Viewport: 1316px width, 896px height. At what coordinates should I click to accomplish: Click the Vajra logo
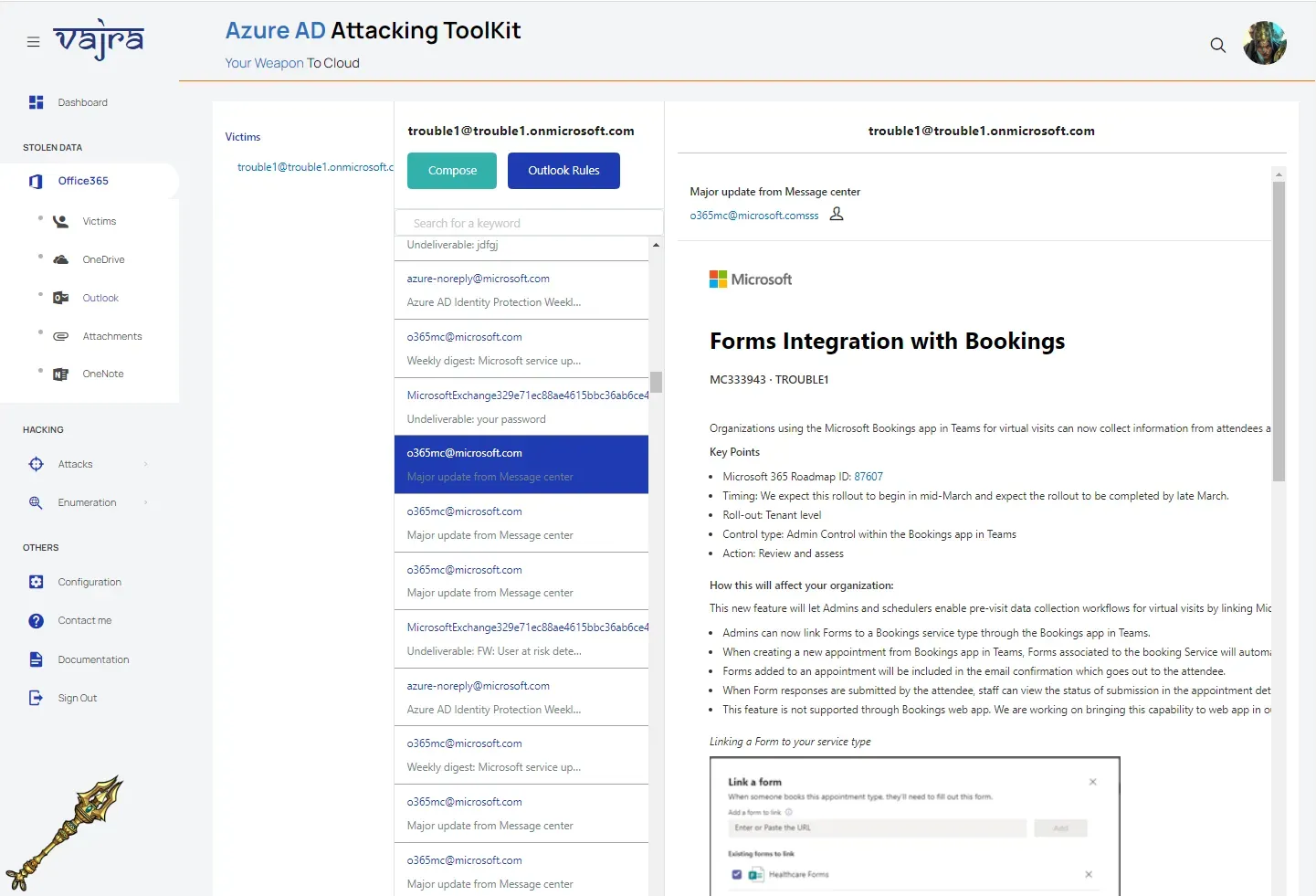click(99, 40)
